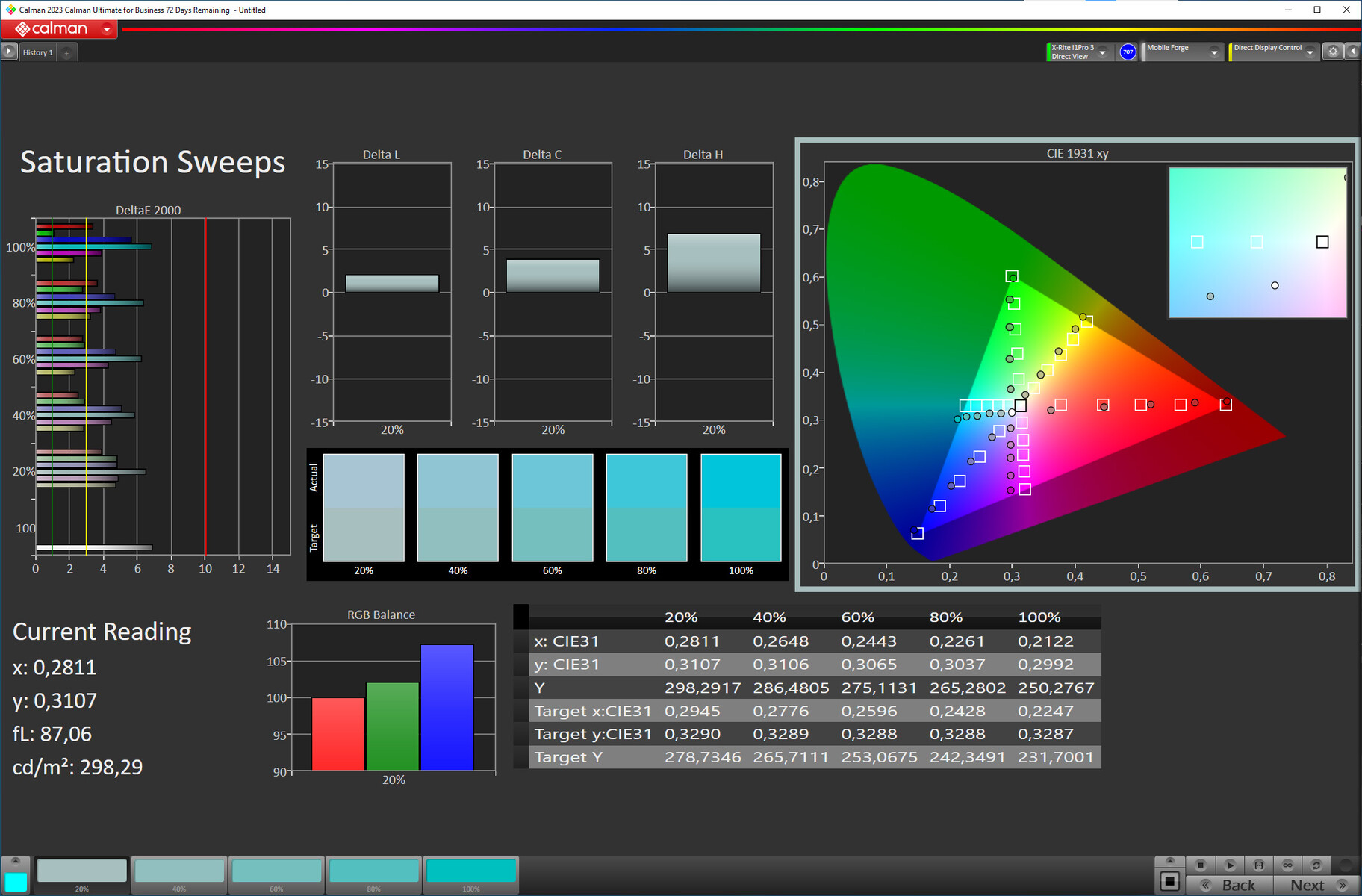
Task: Switch to the History 1 tab
Action: tap(37, 52)
